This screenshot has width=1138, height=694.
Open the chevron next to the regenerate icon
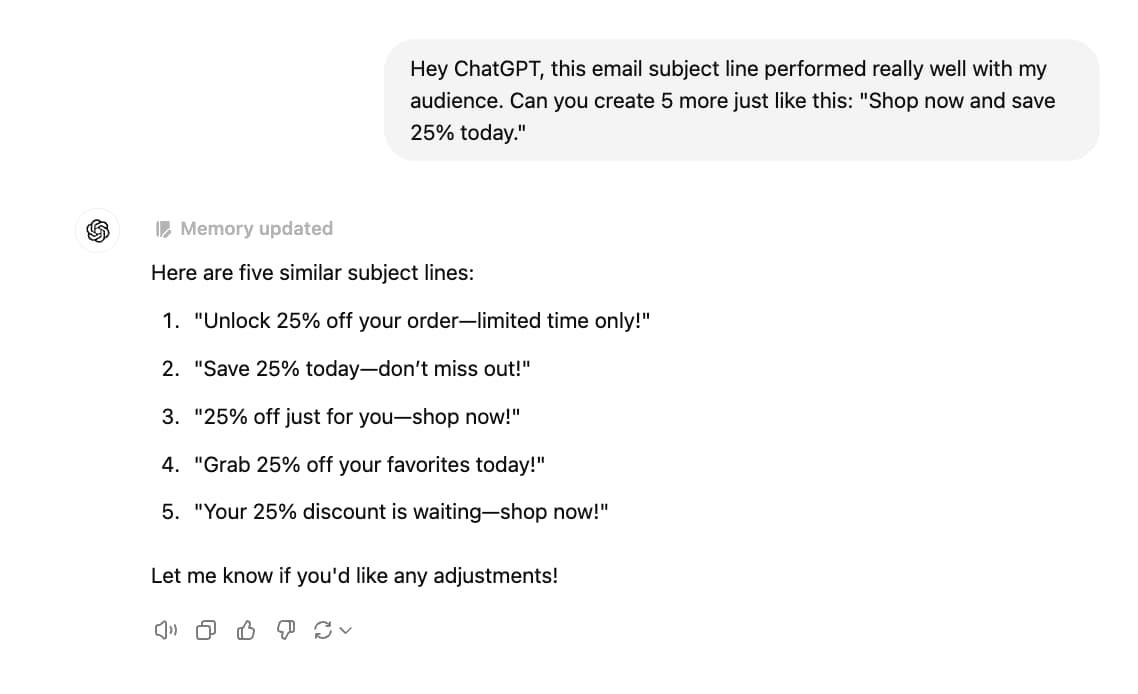tap(343, 632)
